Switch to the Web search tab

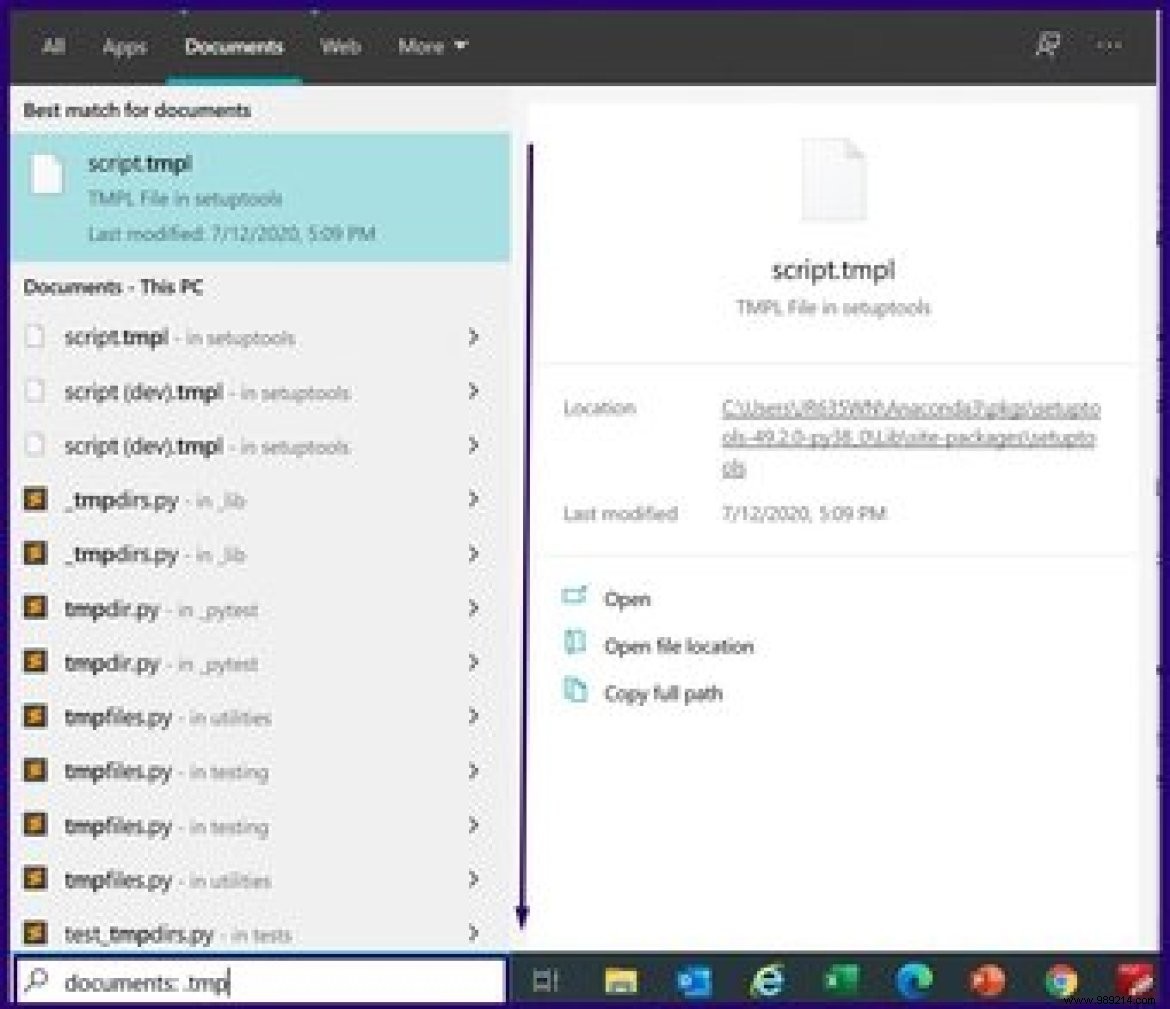click(x=340, y=46)
